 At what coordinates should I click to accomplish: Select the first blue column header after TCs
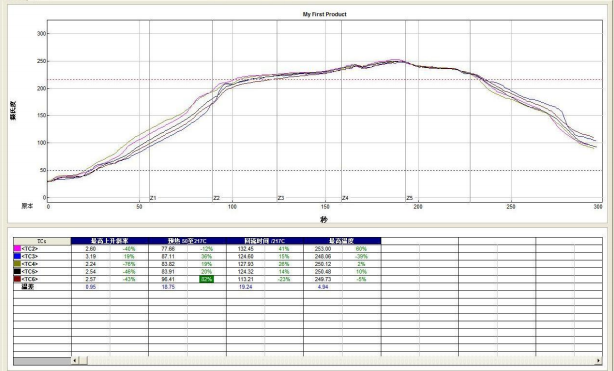[110, 241]
